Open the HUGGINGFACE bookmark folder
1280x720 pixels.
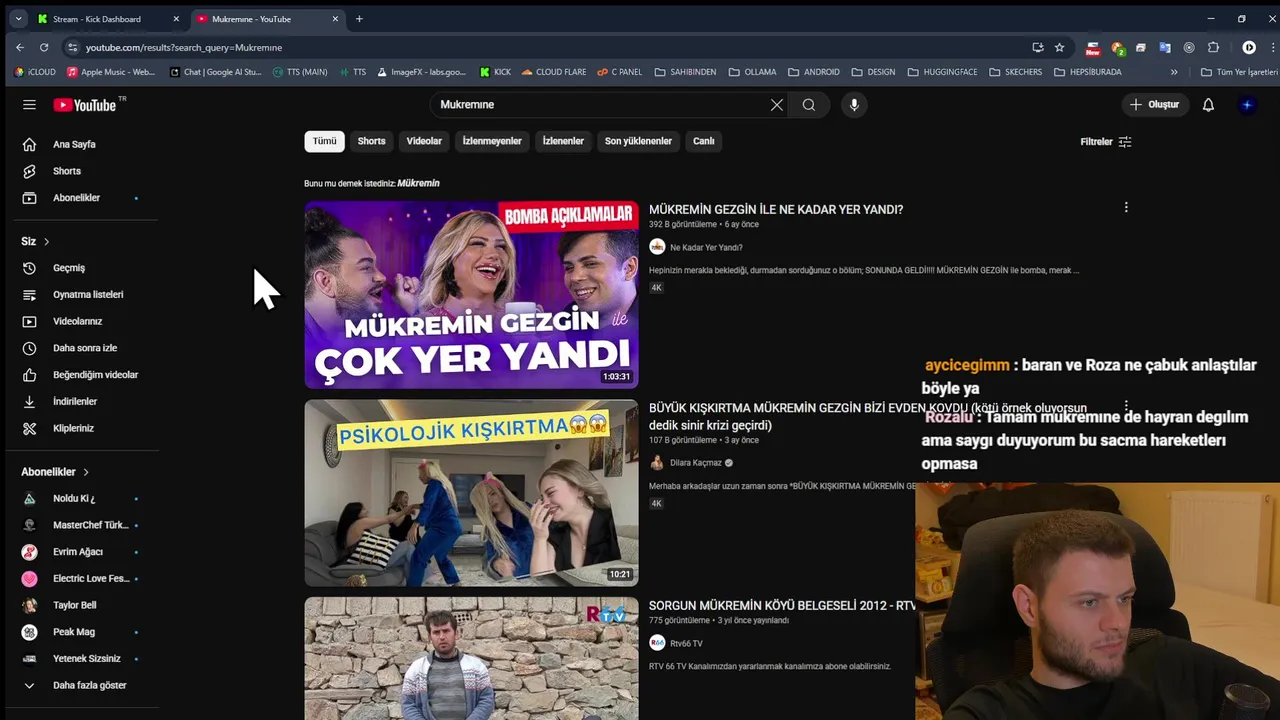pos(942,72)
